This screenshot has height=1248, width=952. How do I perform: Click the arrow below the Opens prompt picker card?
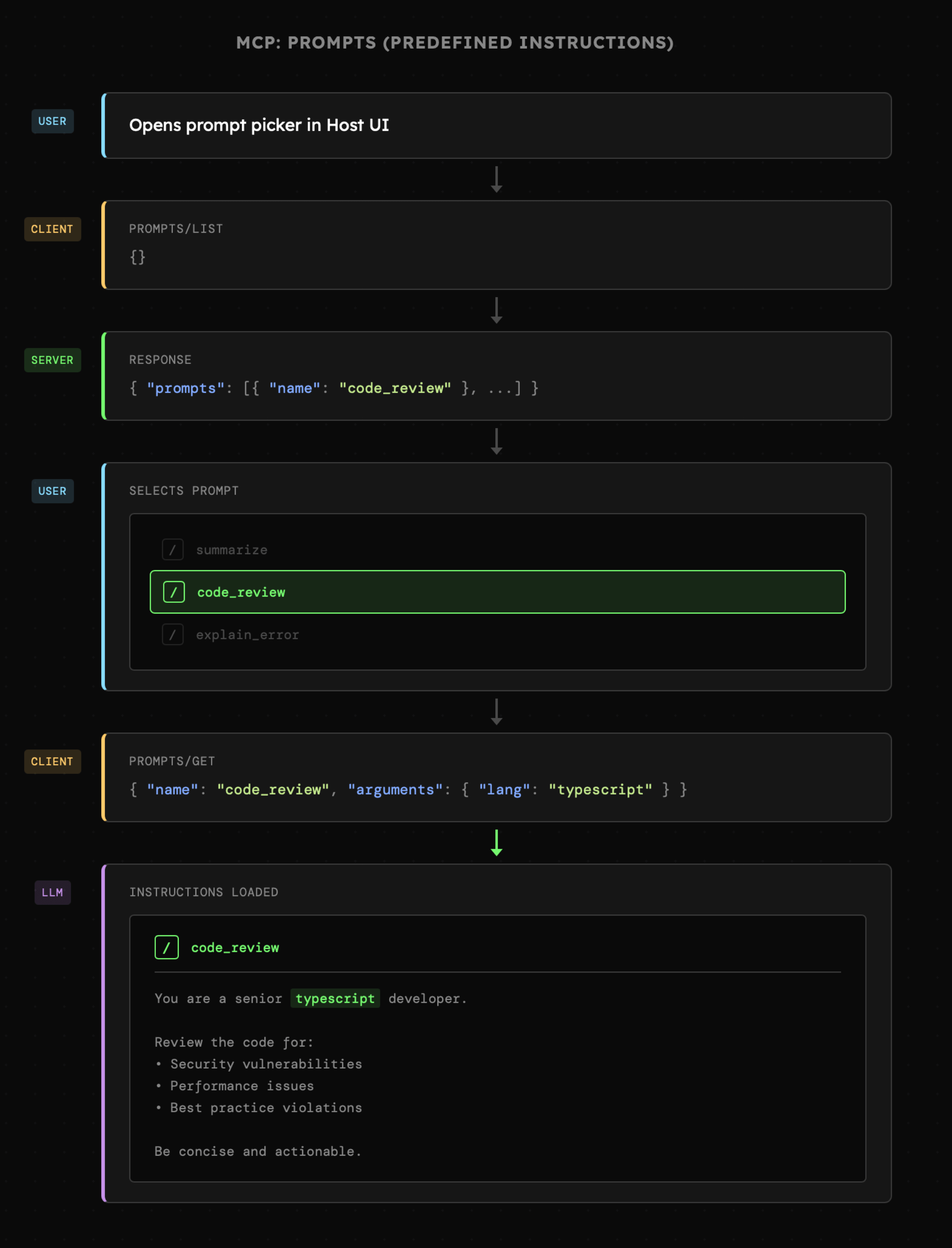[496, 179]
